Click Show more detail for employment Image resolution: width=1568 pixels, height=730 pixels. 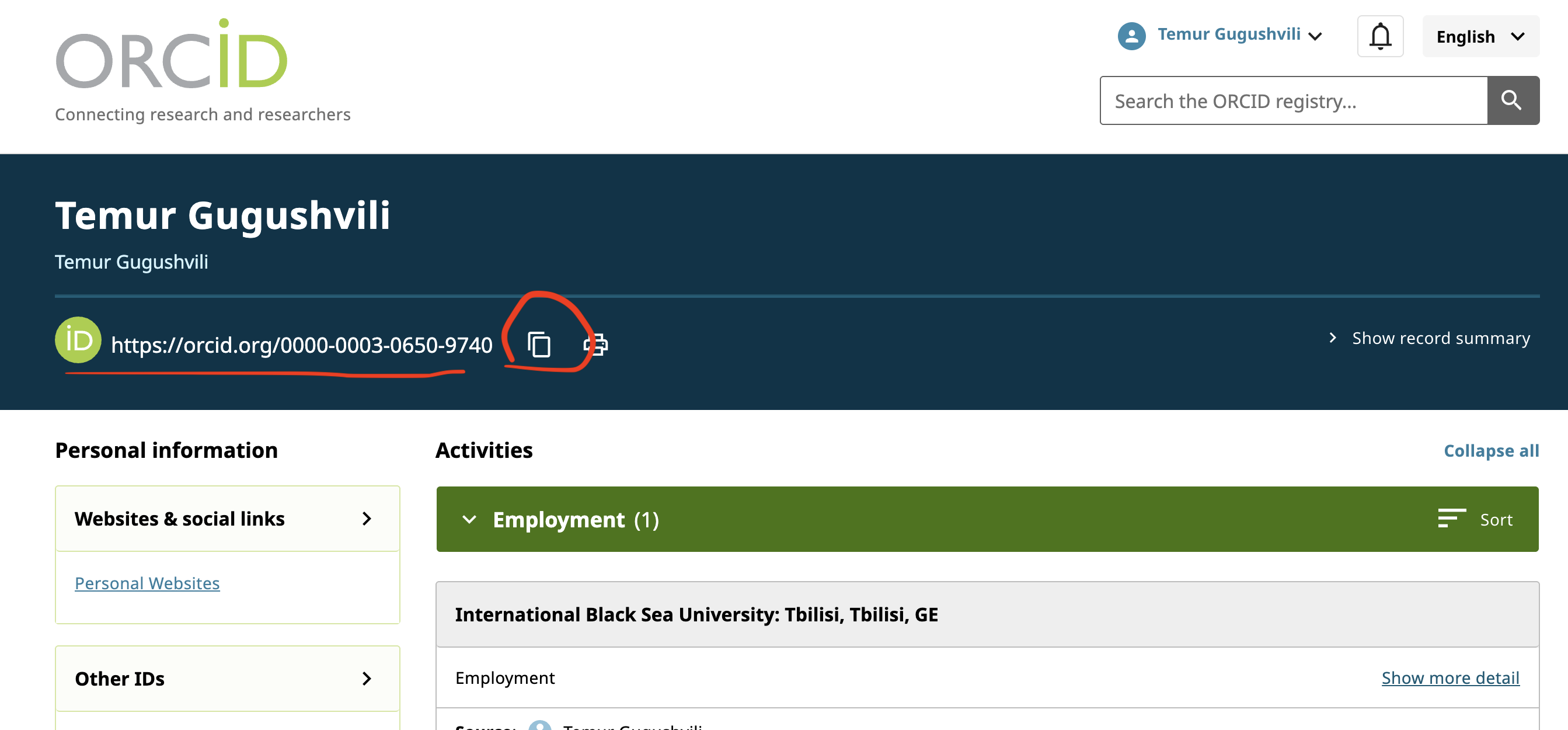click(x=1450, y=677)
